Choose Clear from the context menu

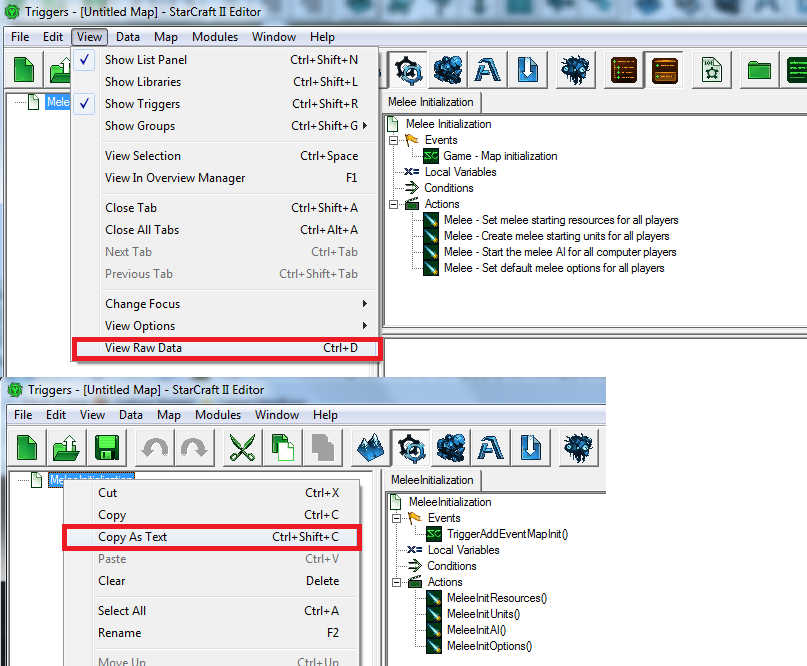coord(212,581)
